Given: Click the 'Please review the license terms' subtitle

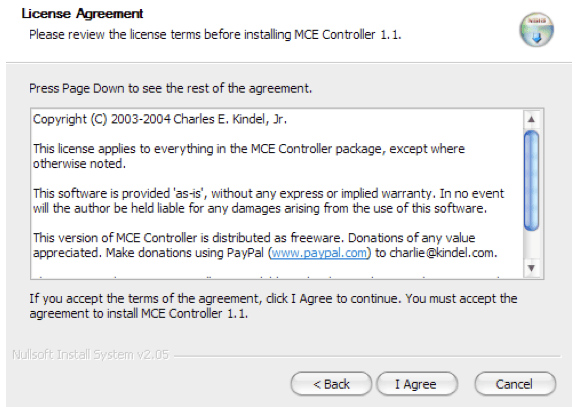Looking at the screenshot, I should tap(215, 35).
